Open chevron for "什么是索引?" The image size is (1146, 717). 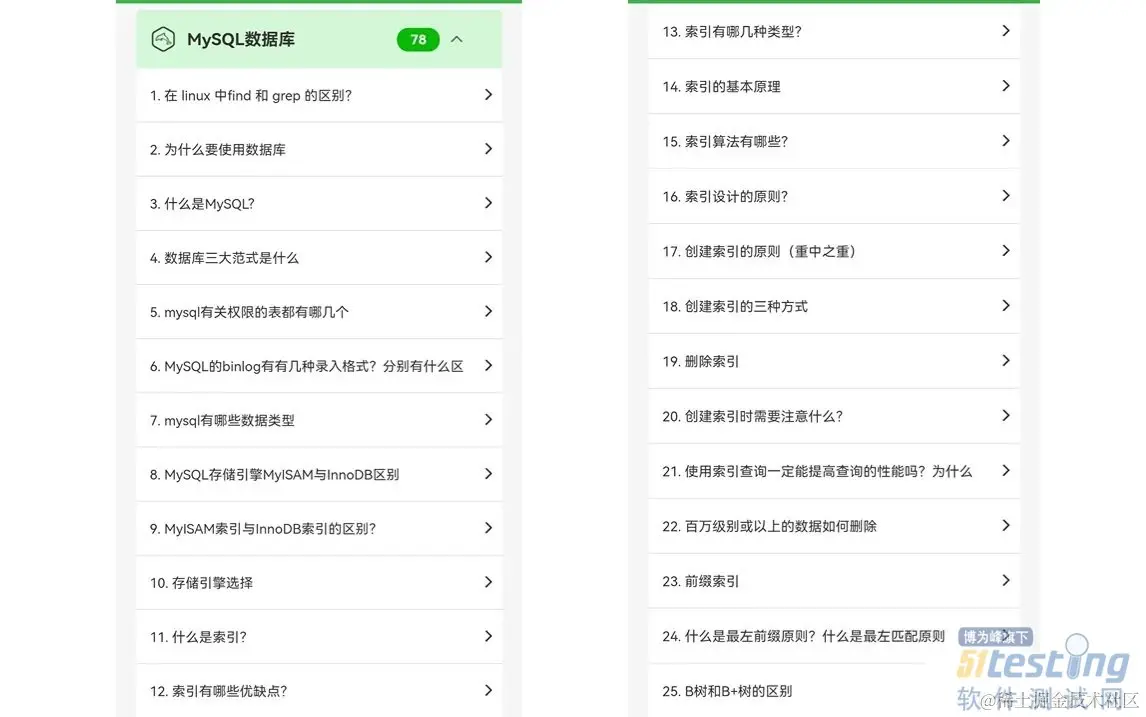coord(488,636)
